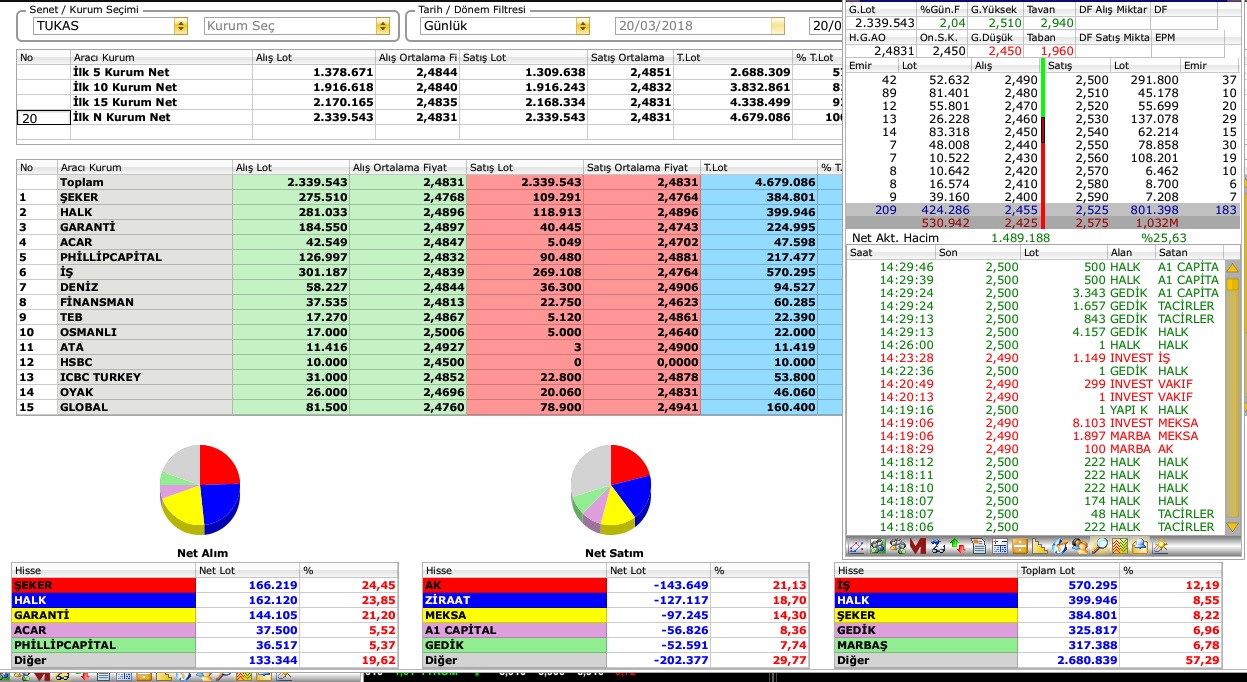This screenshot has width=1247, height=682.
Task: Open the alarm bell toolbar icon
Action: [1140, 546]
